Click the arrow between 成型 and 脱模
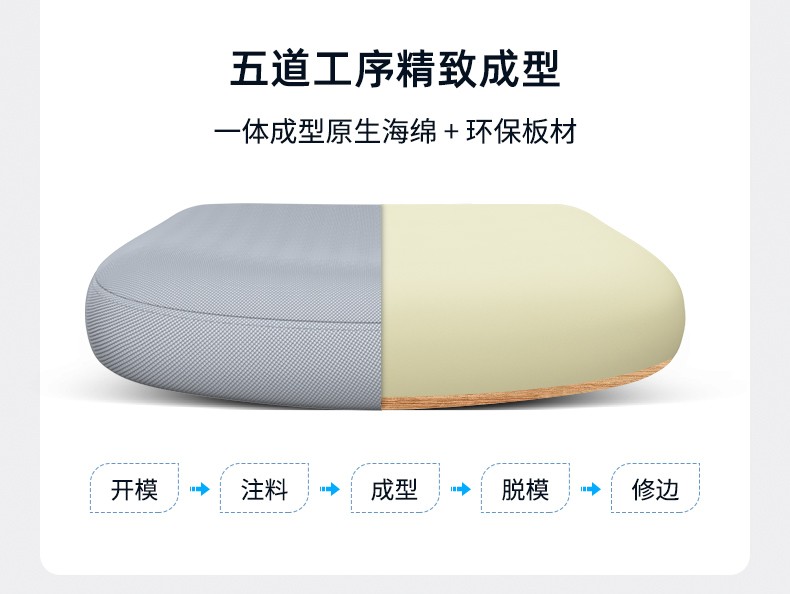The height and width of the screenshot is (594, 790). [460, 489]
